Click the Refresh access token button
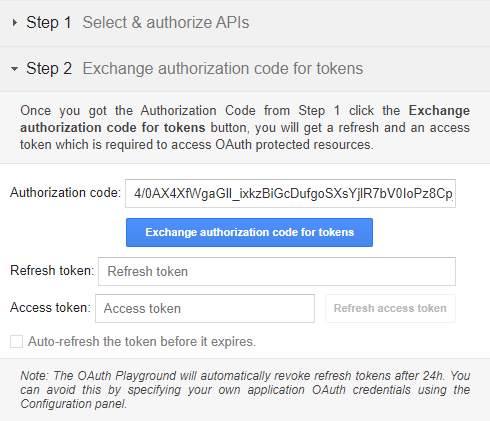This screenshot has height=421, width=490. (390, 308)
